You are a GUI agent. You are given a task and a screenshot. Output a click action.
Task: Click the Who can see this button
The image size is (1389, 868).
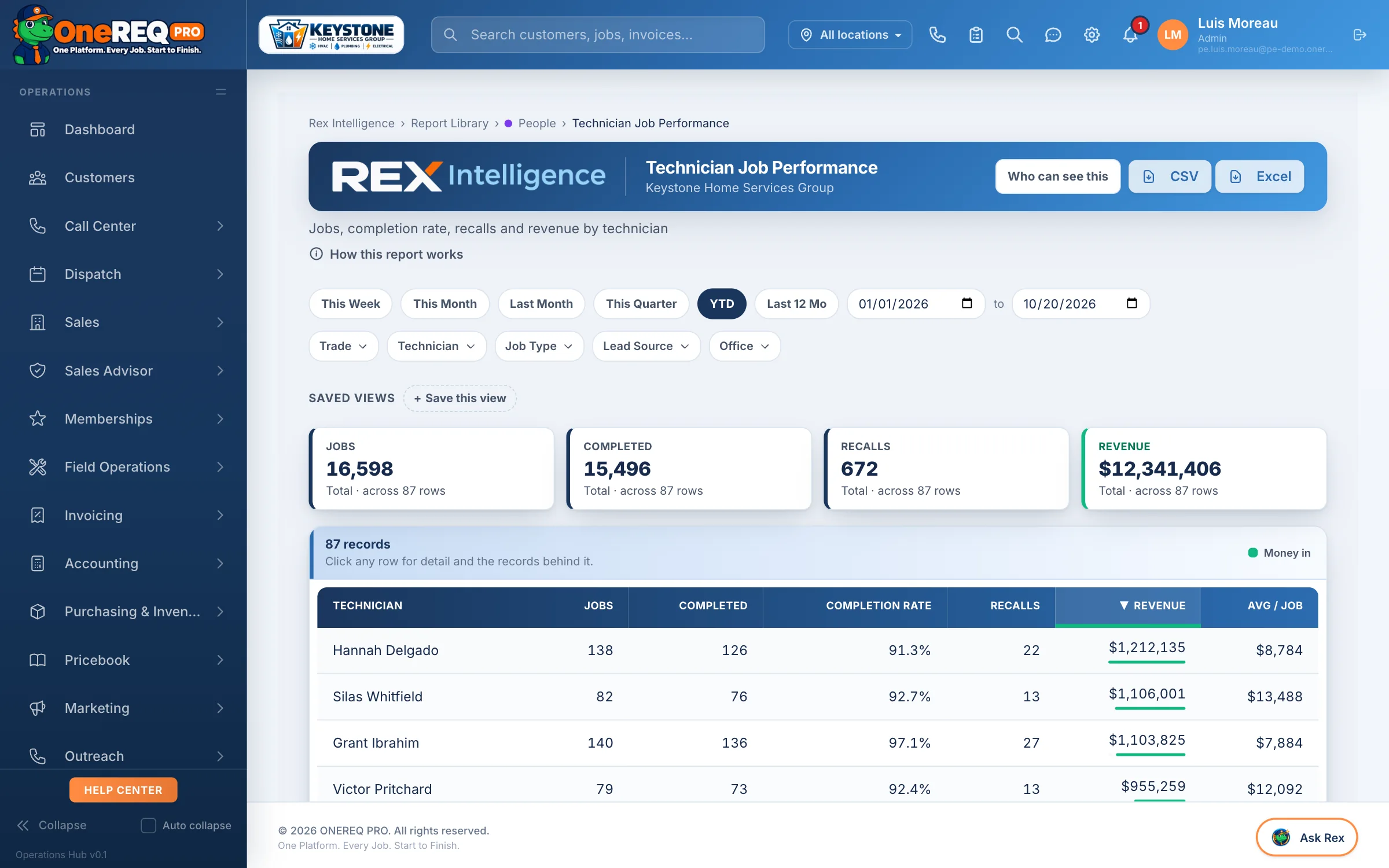click(x=1058, y=176)
